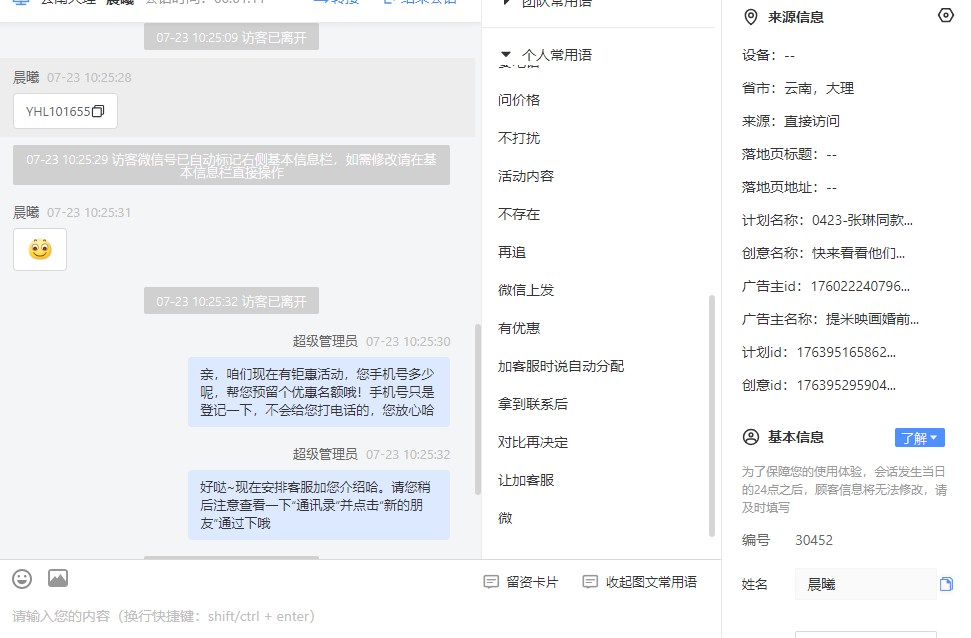Select the 不打扰 quick phrase
The width and height of the screenshot is (971, 638).
tap(519, 138)
